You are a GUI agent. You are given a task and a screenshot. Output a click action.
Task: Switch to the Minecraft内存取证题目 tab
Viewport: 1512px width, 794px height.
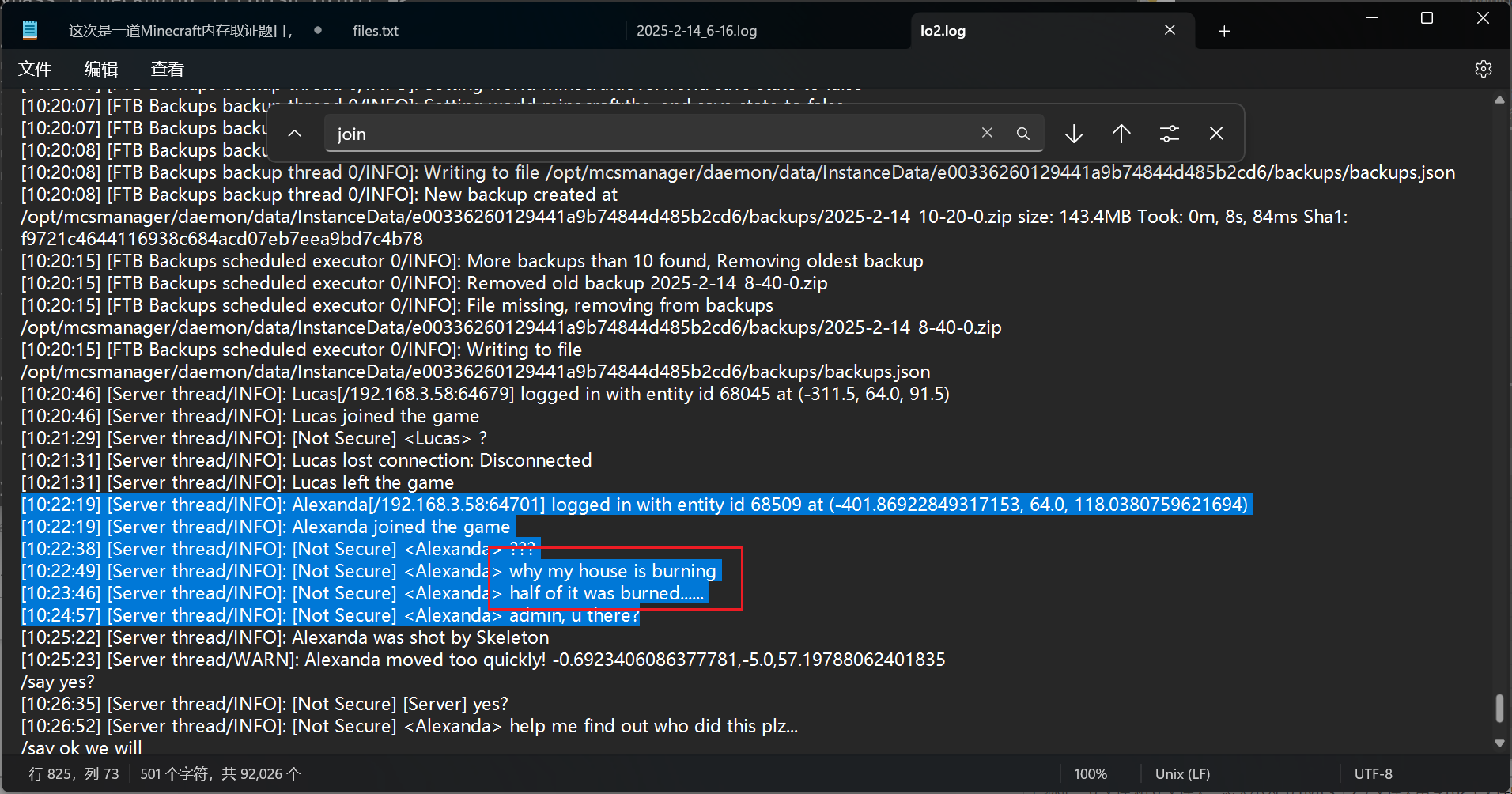click(180, 31)
